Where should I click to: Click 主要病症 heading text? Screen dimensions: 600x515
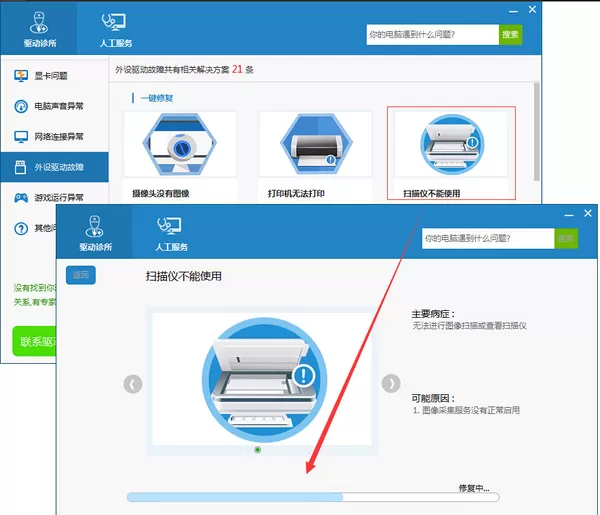click(x=433, y=314)
